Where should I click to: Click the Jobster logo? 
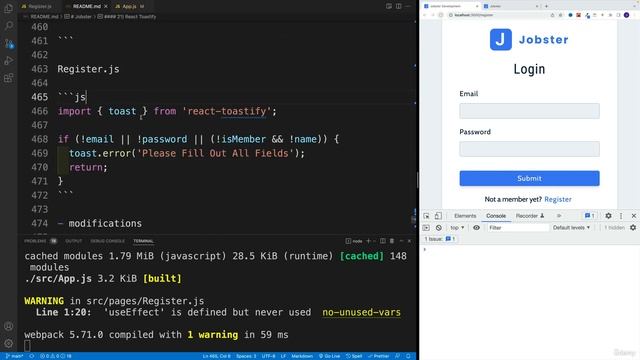[529, 40]
